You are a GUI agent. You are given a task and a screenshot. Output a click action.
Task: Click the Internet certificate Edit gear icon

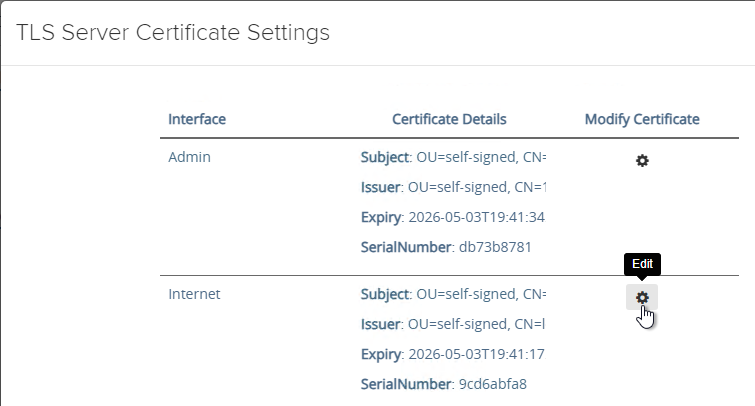point(642,297)
